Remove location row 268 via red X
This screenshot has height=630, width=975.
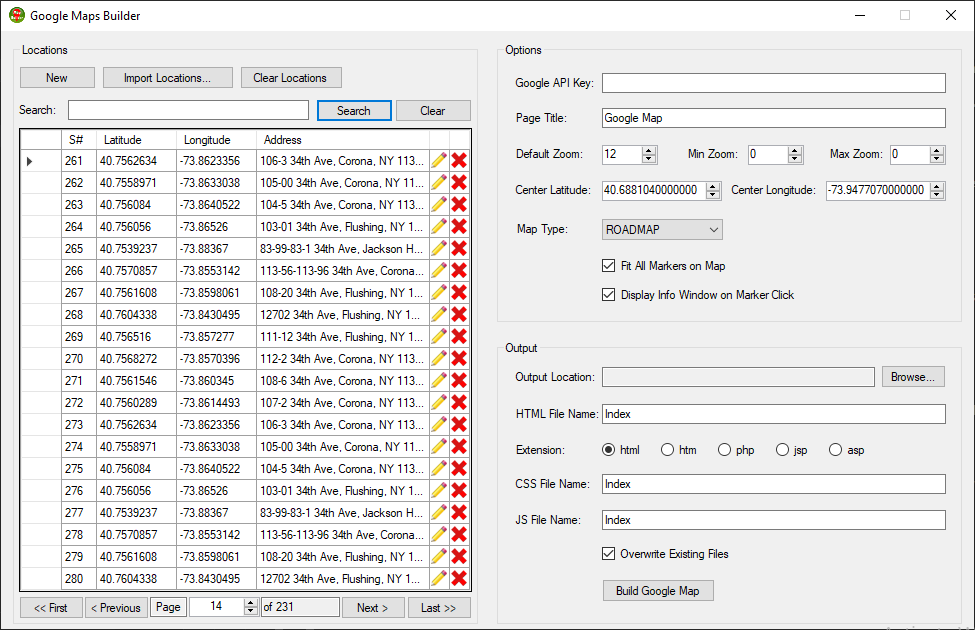tap(460, 315)
